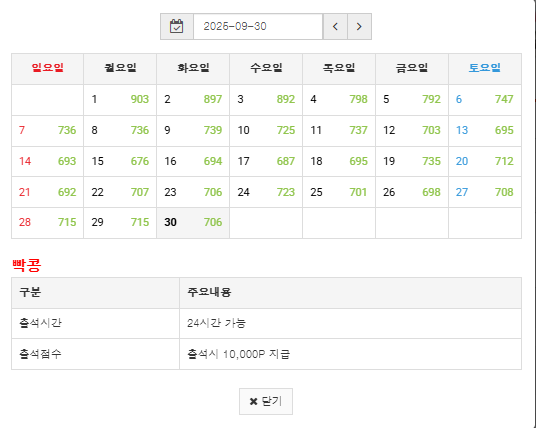Open the calendar picker icon

[x=177, y=27]
